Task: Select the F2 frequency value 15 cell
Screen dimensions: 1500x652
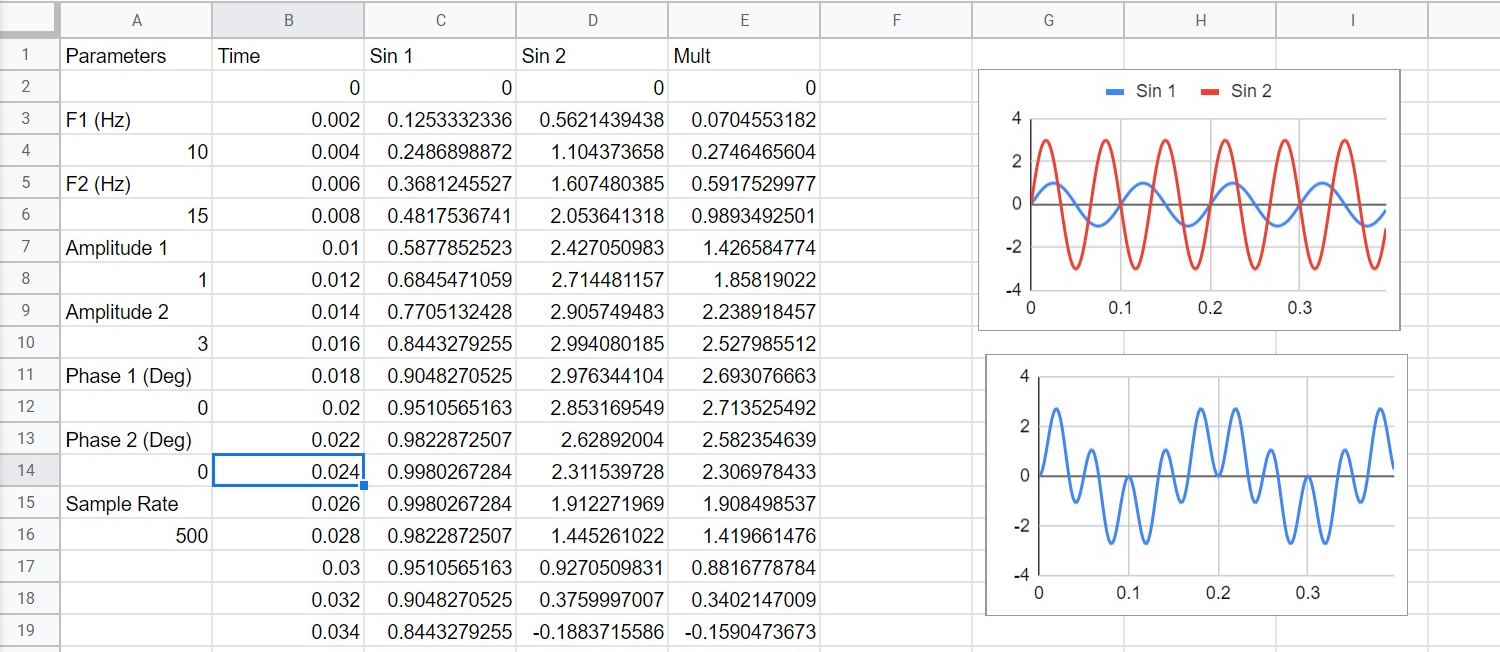Action: pyautogui.click(x=136, y=216)
